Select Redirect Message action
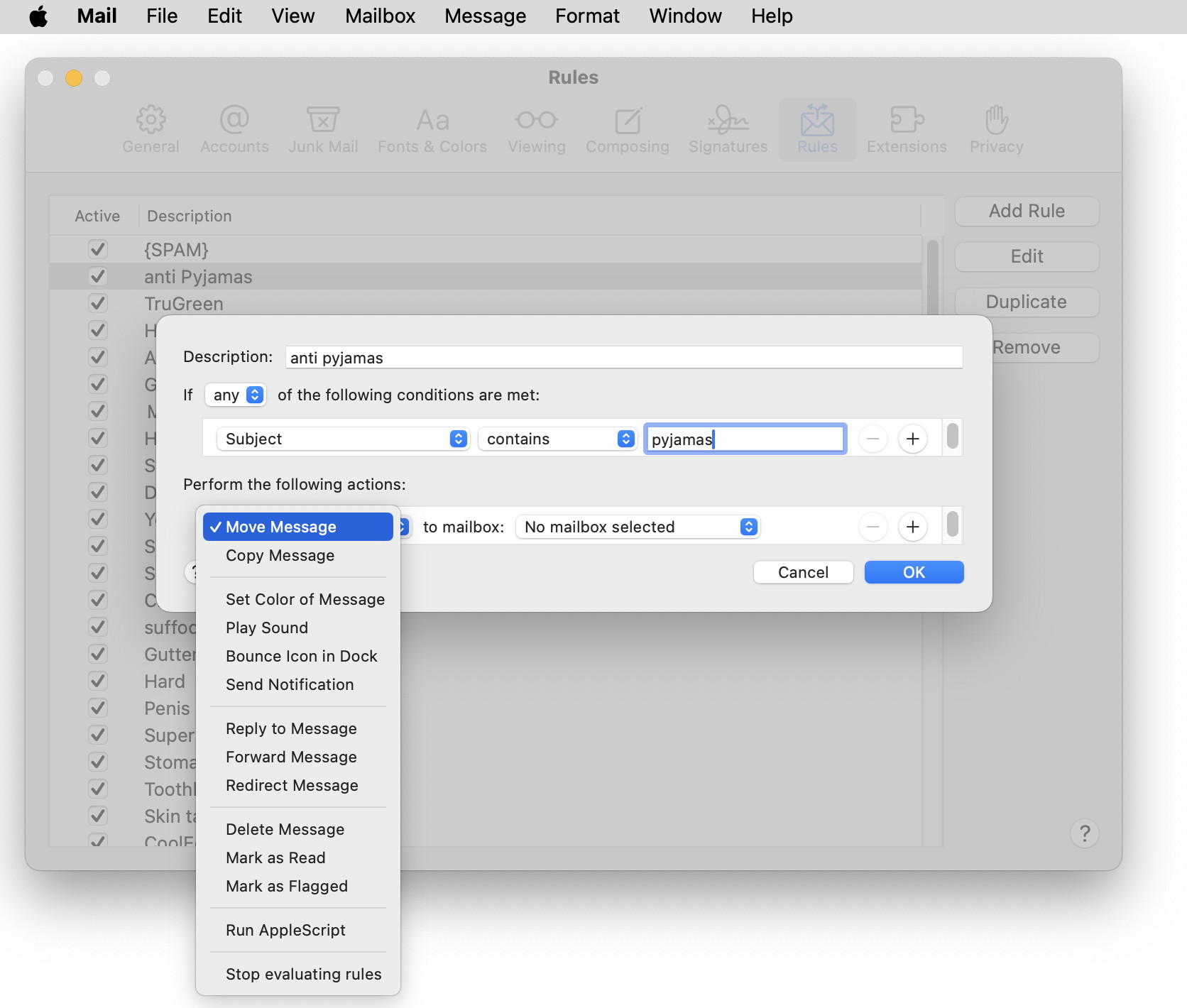The height and width of the screenshot is (1008, 1187). [x=298, y=785]
